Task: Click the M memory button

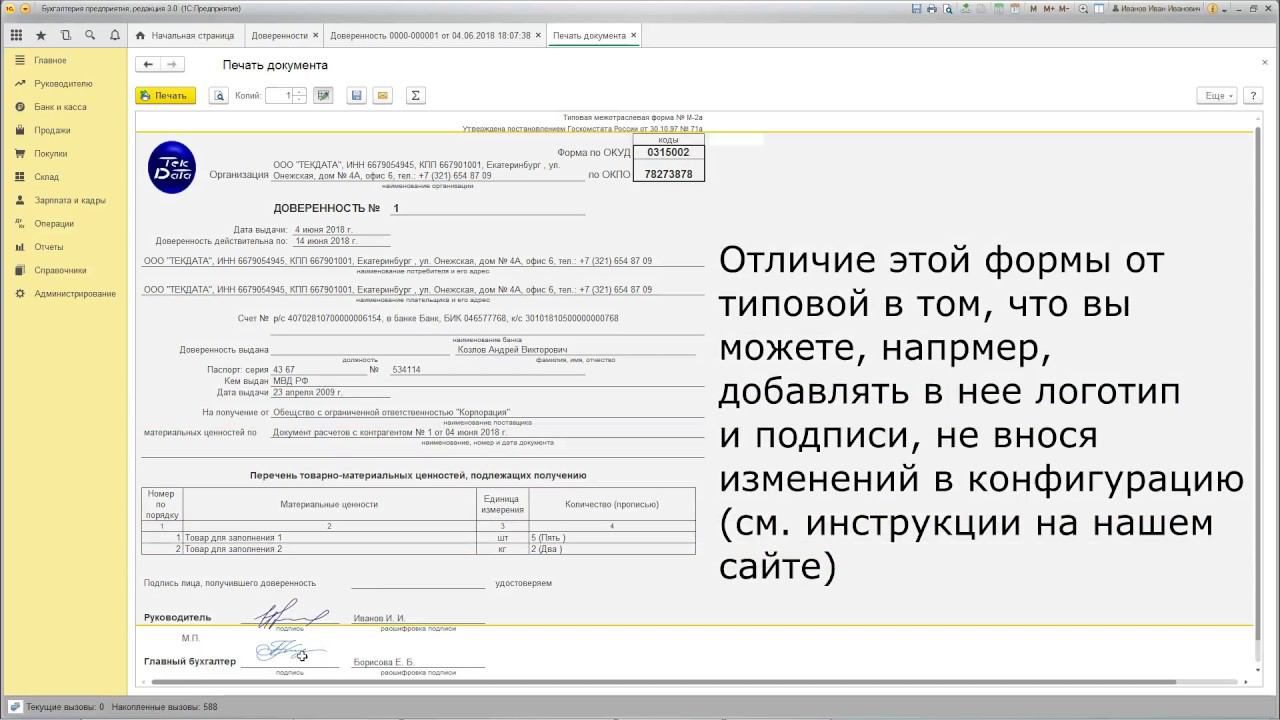Action: (x=1034, y=8)
